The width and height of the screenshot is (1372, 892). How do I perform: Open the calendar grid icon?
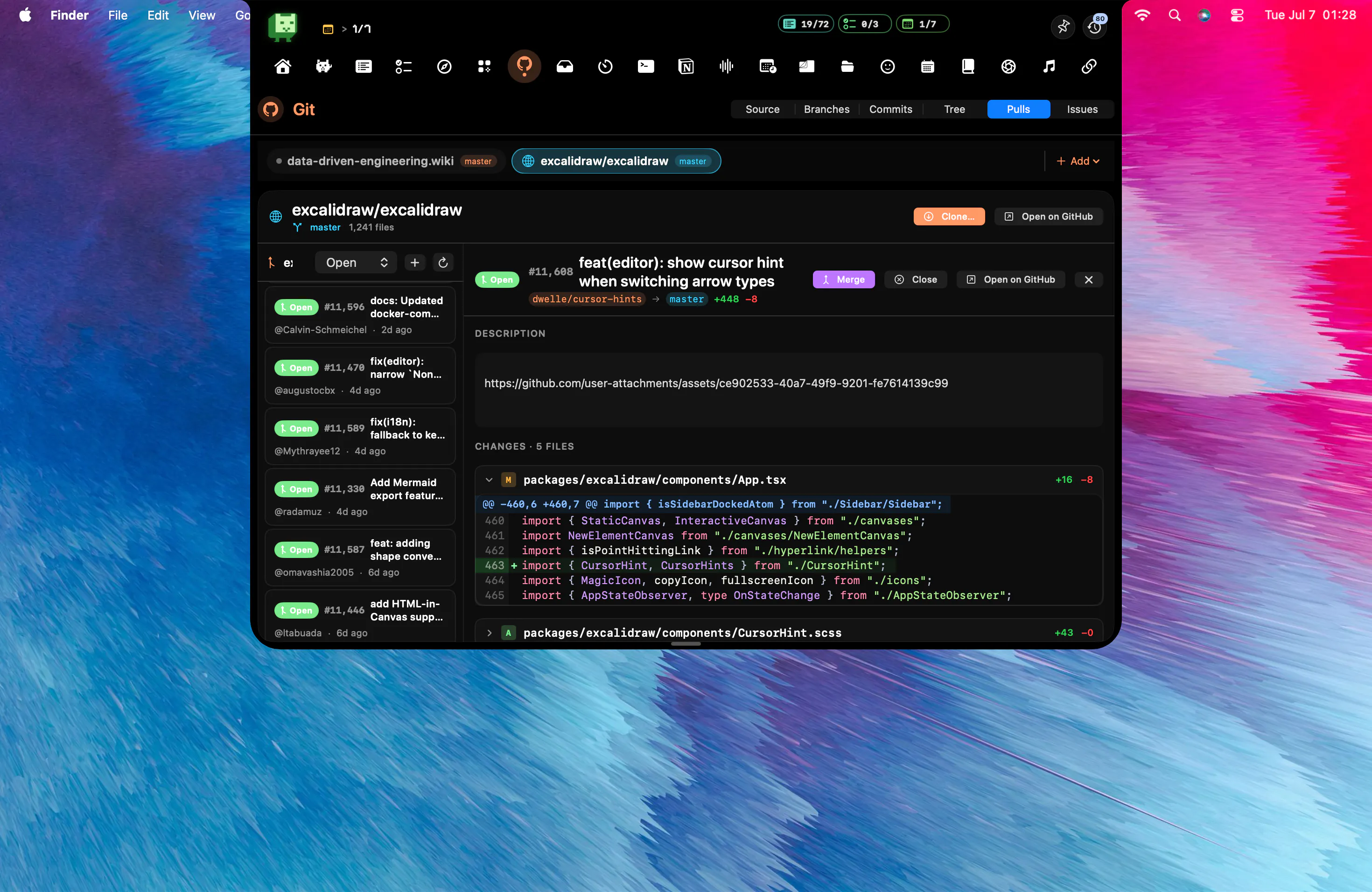coord(928,66)
